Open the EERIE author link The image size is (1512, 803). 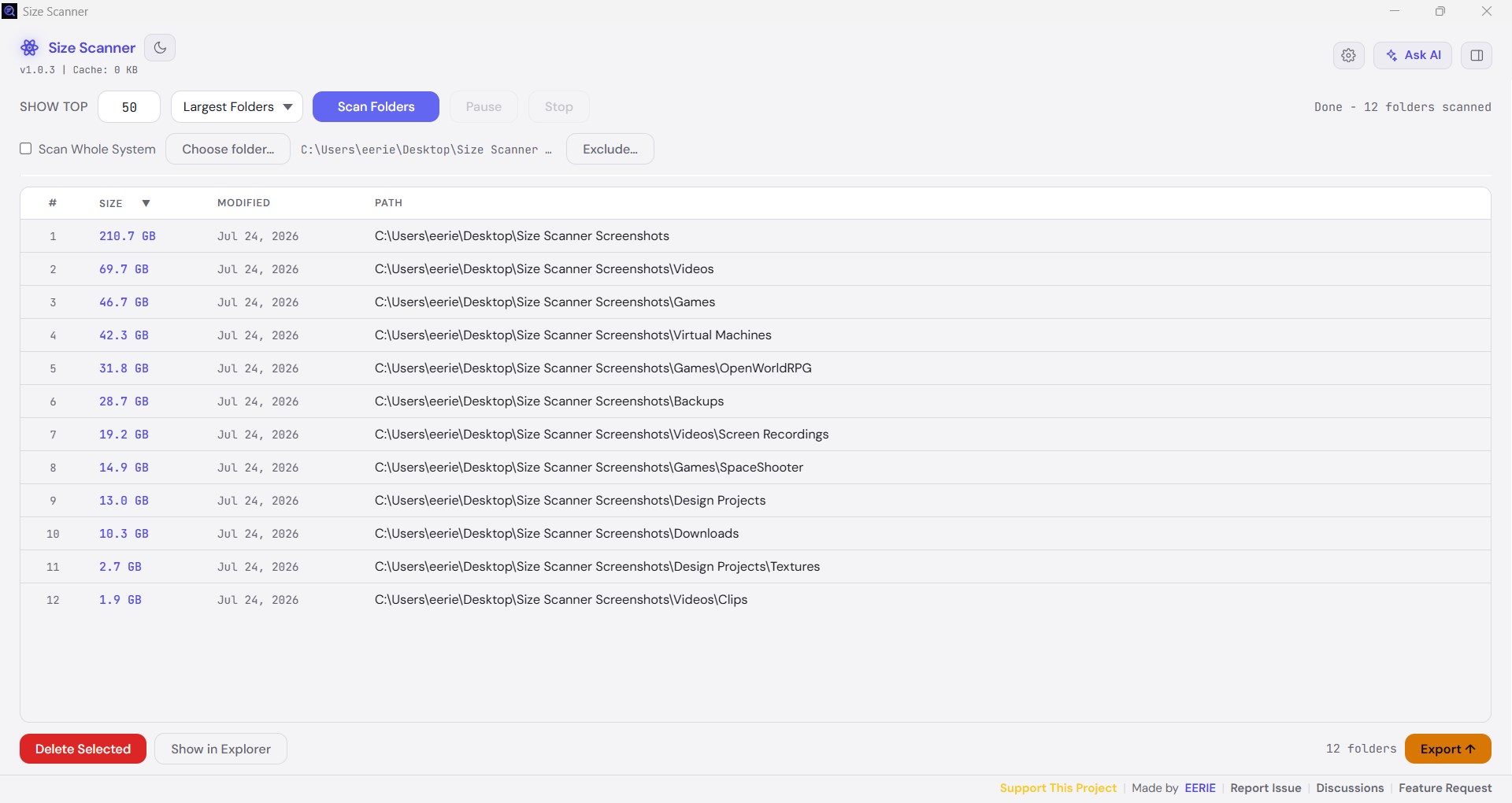coord(1199,788)
